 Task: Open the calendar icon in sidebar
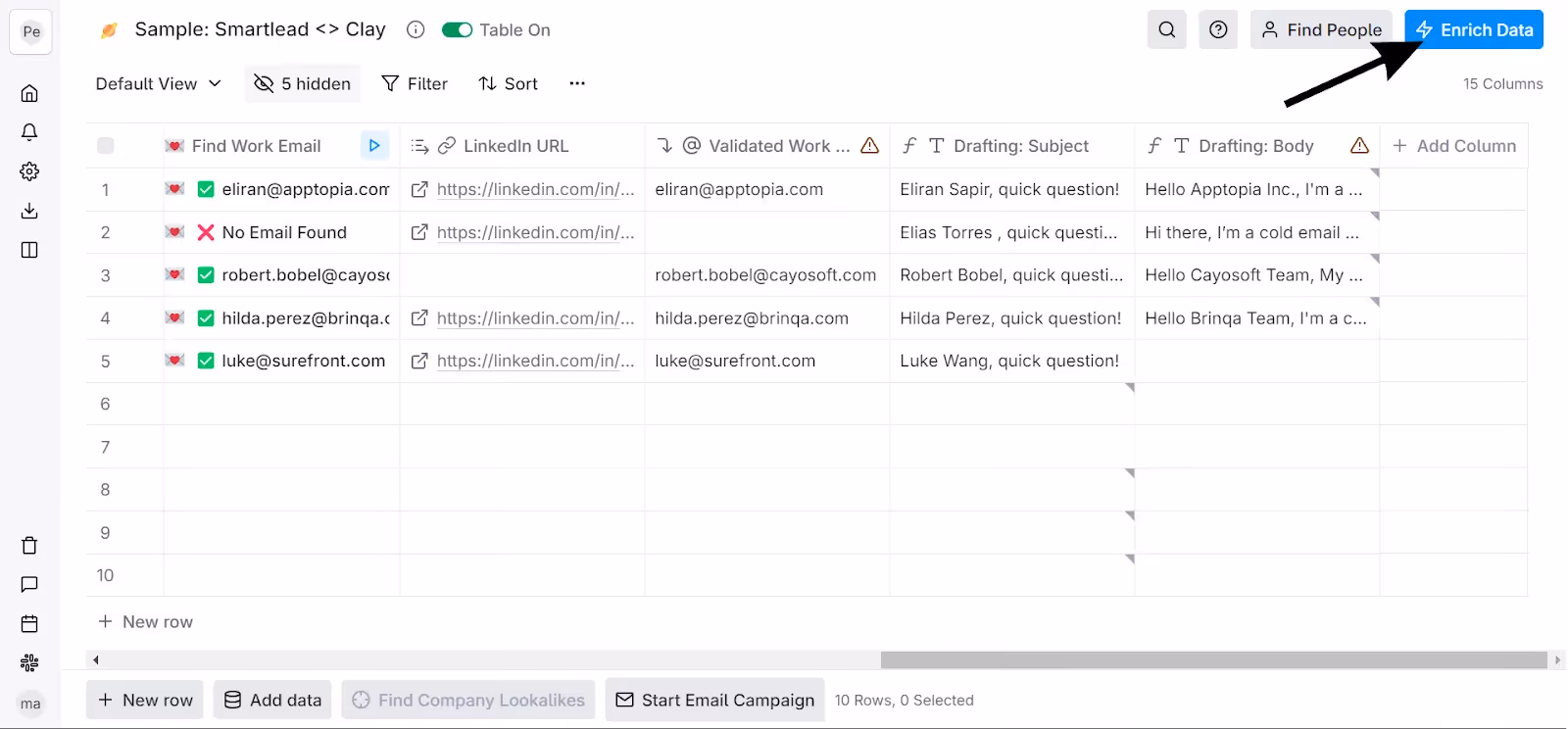29,624
